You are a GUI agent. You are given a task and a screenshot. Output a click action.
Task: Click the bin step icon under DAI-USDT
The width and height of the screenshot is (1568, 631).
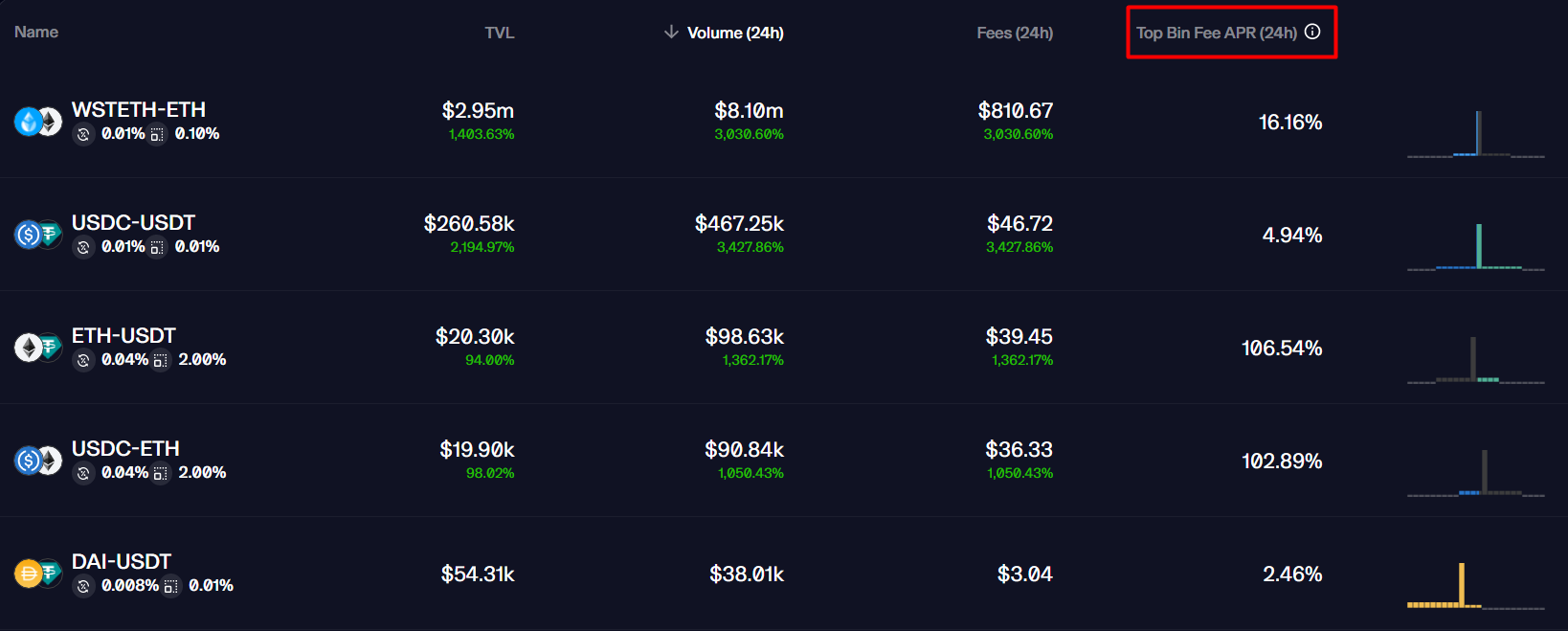pyautogui.click(x=170, y=586)
